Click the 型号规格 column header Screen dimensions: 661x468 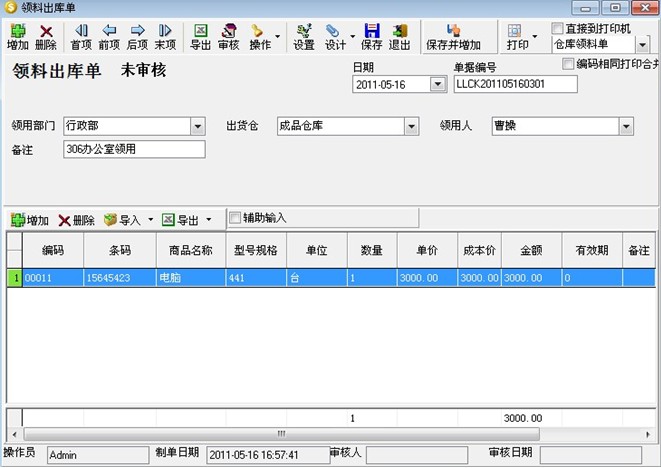(x=256, y=250)
